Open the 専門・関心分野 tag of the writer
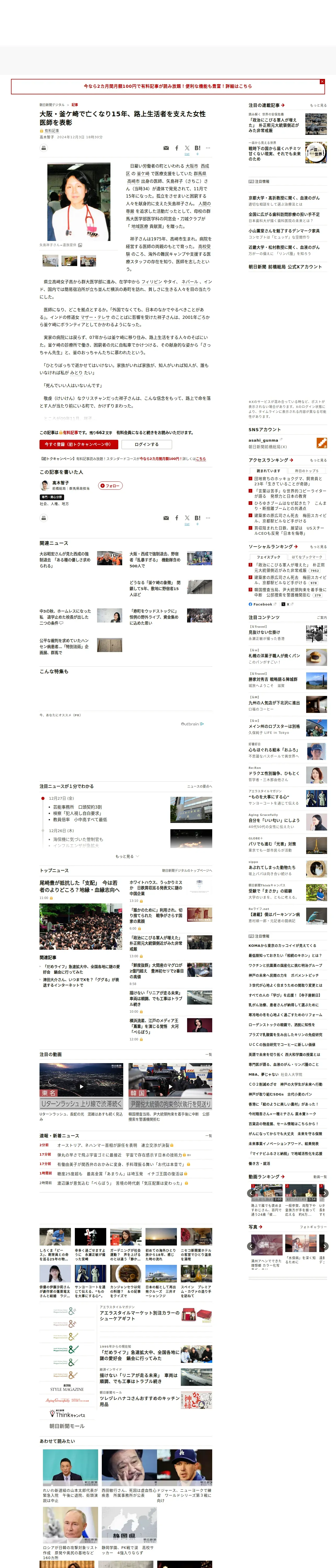Viewport: 336px width, 1568px height. tap(52, 497)
